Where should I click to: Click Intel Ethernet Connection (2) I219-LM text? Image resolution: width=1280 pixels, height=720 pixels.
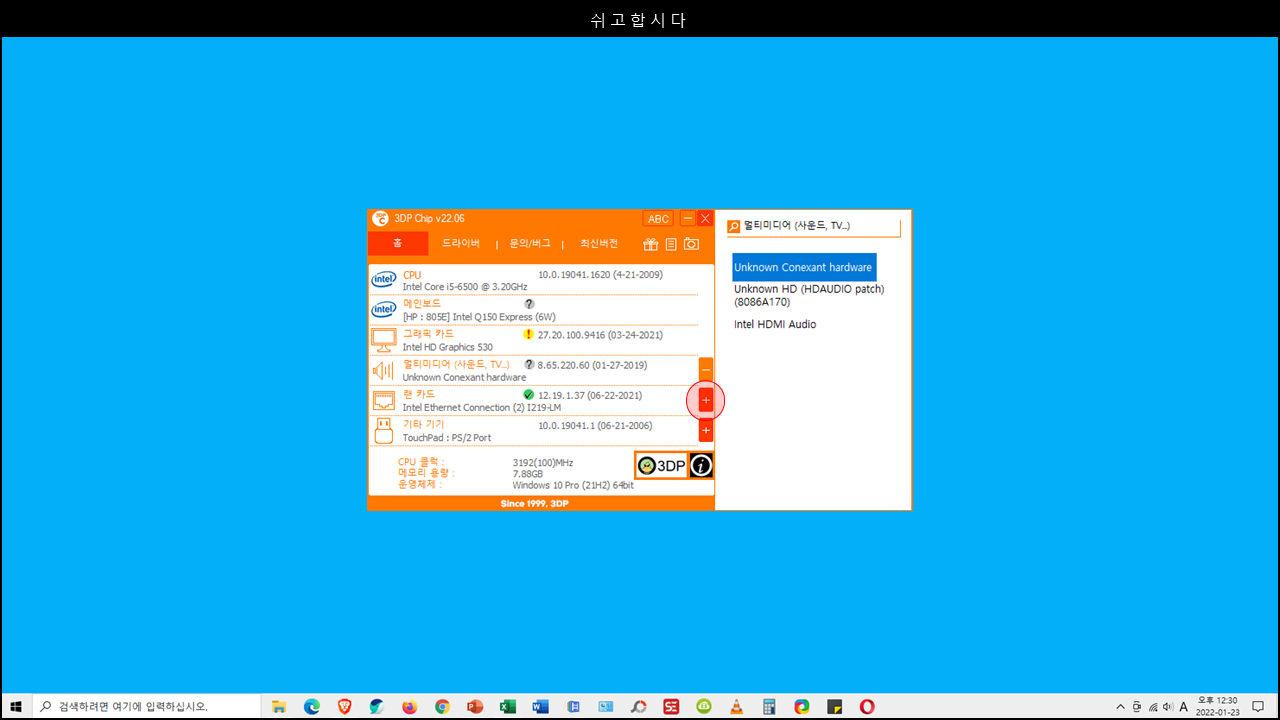(x=482, y=408)
